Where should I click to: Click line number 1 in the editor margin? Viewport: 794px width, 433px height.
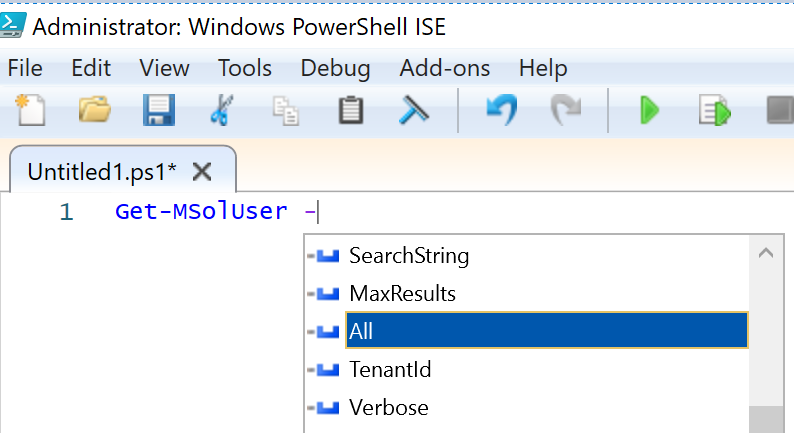(66, 212)
